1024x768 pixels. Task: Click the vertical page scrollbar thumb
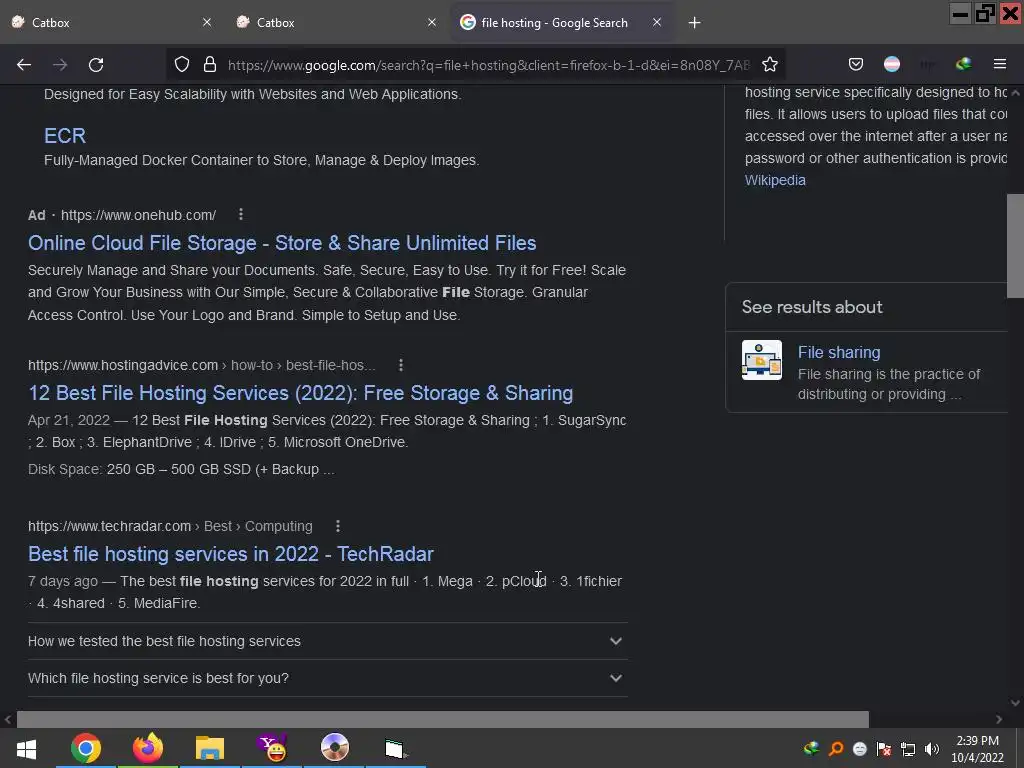coord(1015,246)
